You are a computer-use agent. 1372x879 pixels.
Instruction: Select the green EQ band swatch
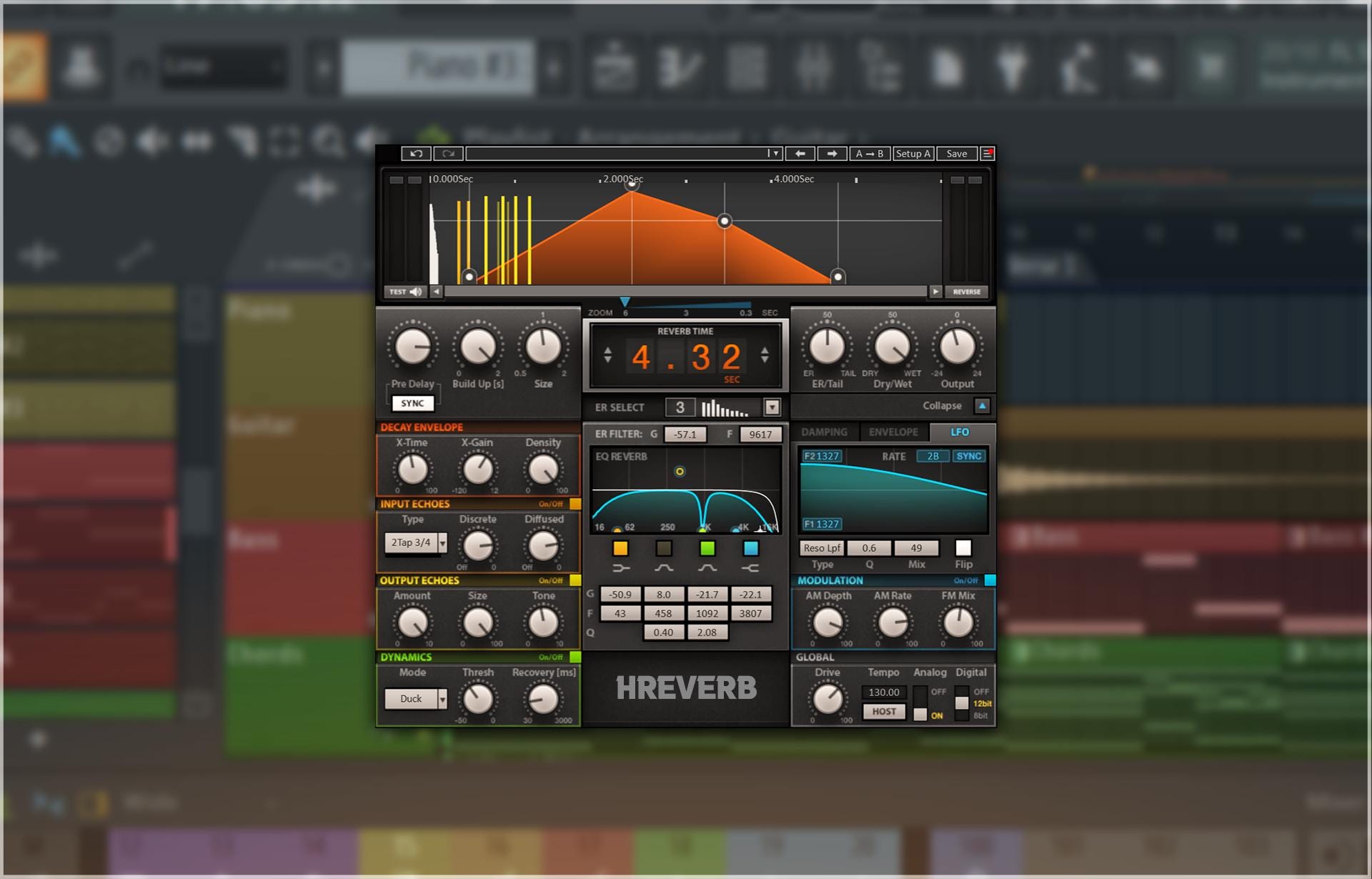707,548
